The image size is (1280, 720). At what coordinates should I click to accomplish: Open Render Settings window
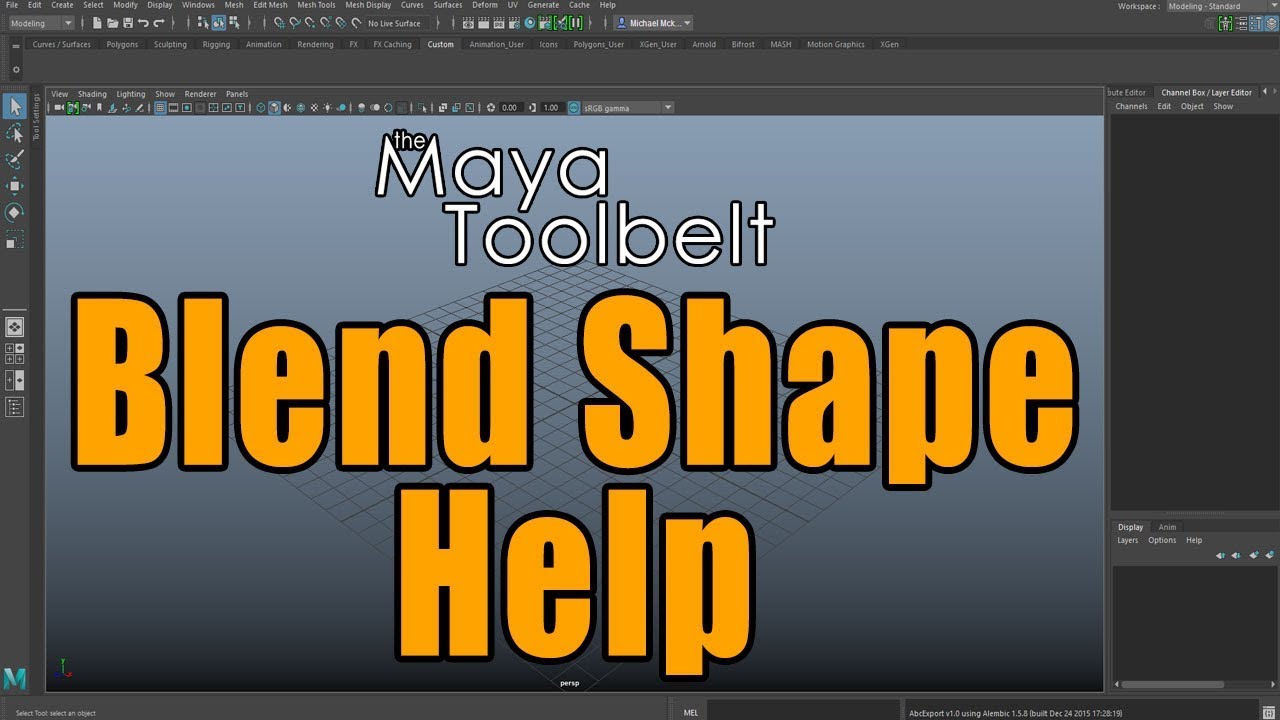tap(514, 22)
